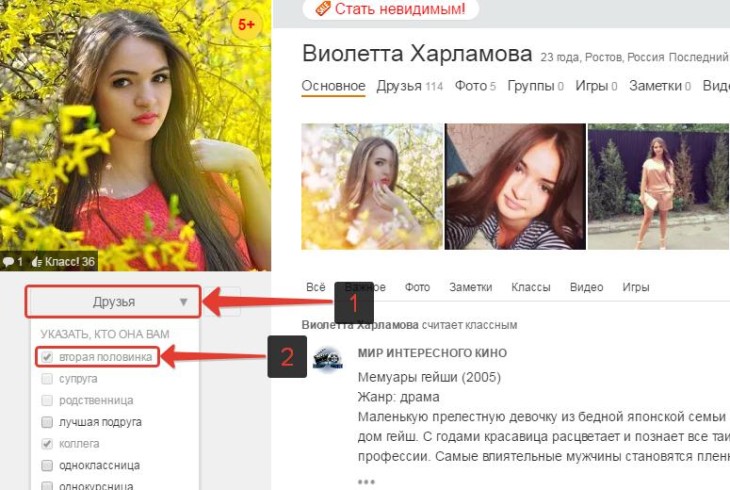Expand the post via the three dots
Image resolution: width=730 pixels, height=490 pixels.
pyautogui.click(x=366, y=481)
